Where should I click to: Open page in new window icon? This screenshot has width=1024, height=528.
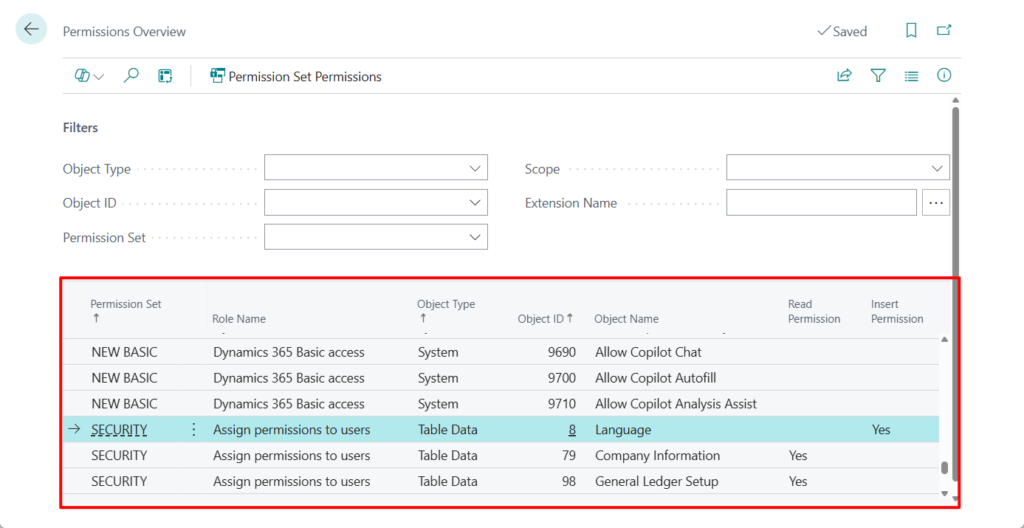click(x=944, y=31)
